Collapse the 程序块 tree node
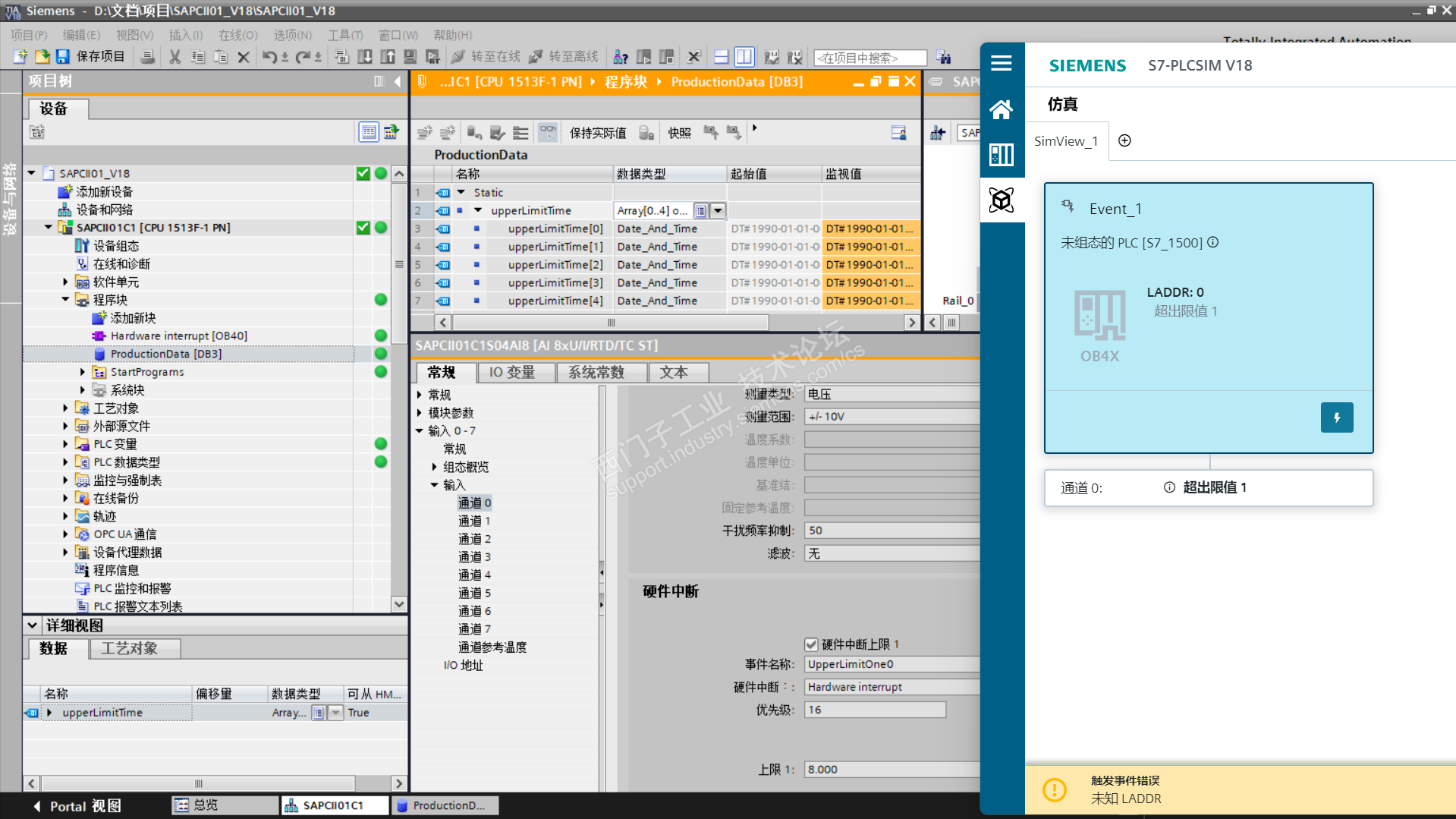1456x819 pixels. click(65, 300)
